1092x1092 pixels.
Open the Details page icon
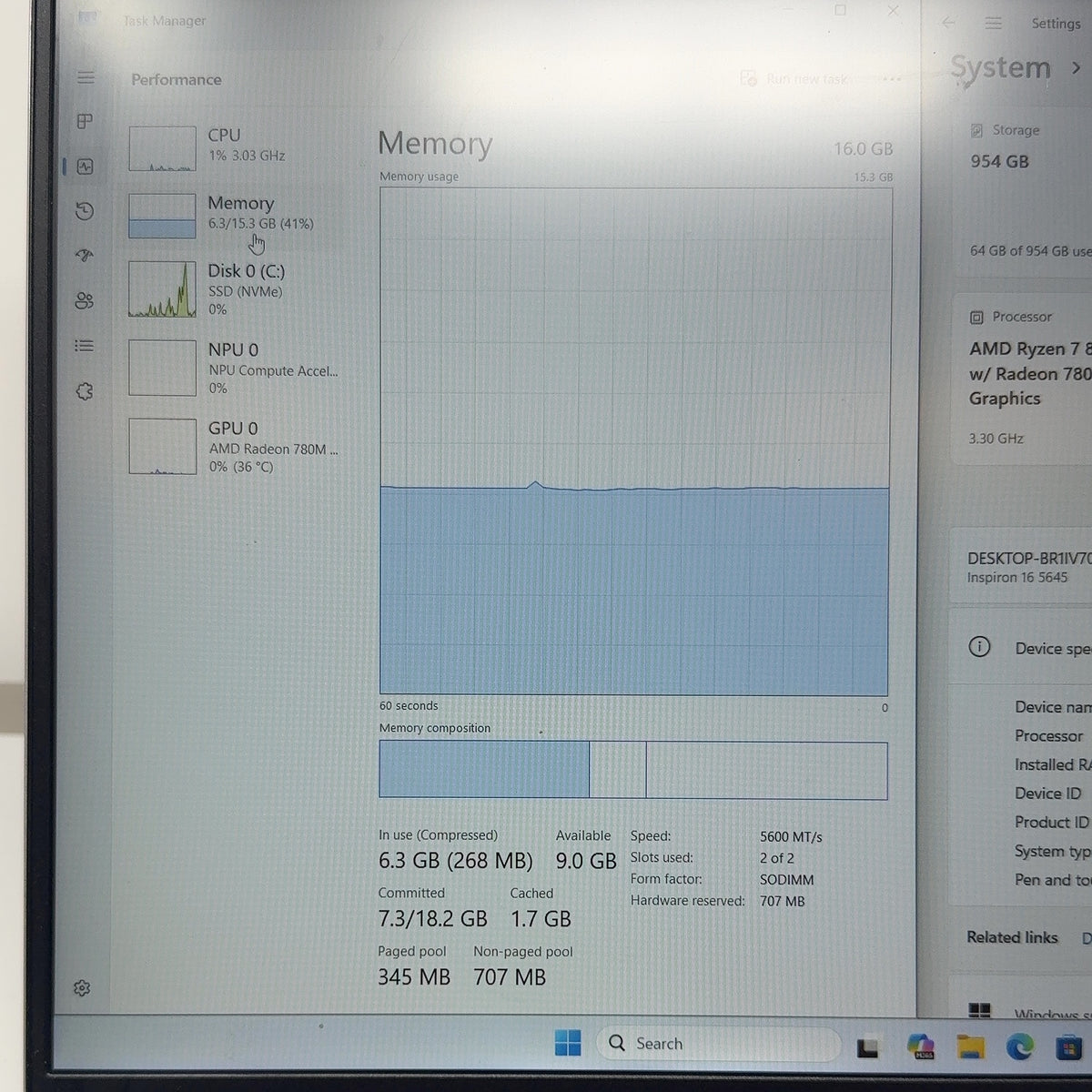(x=85, y=346)
